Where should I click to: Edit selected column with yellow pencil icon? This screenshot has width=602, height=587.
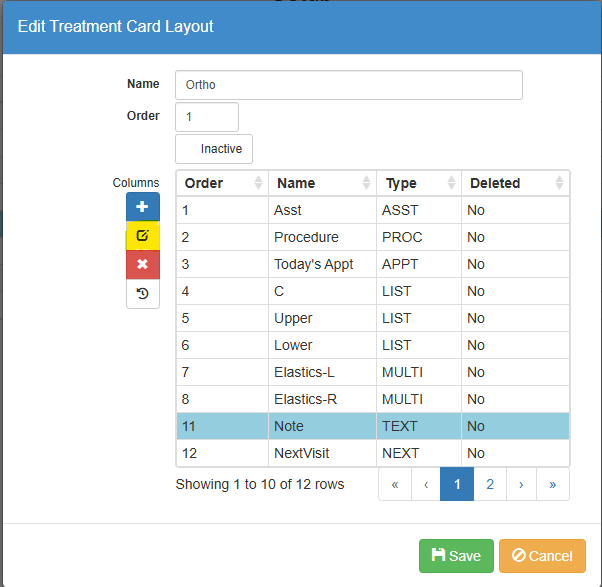pyautogui.click(x=142, y=235)
